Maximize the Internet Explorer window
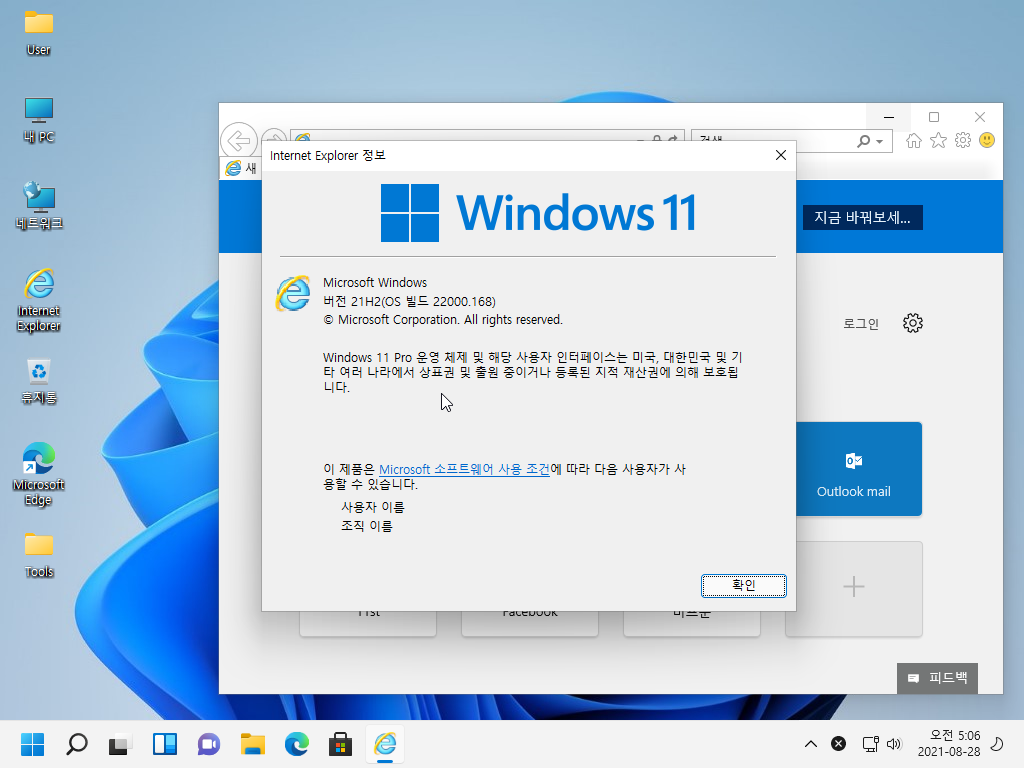Image resolution: width=1024 pixels, height=768 pixels. 934,117
